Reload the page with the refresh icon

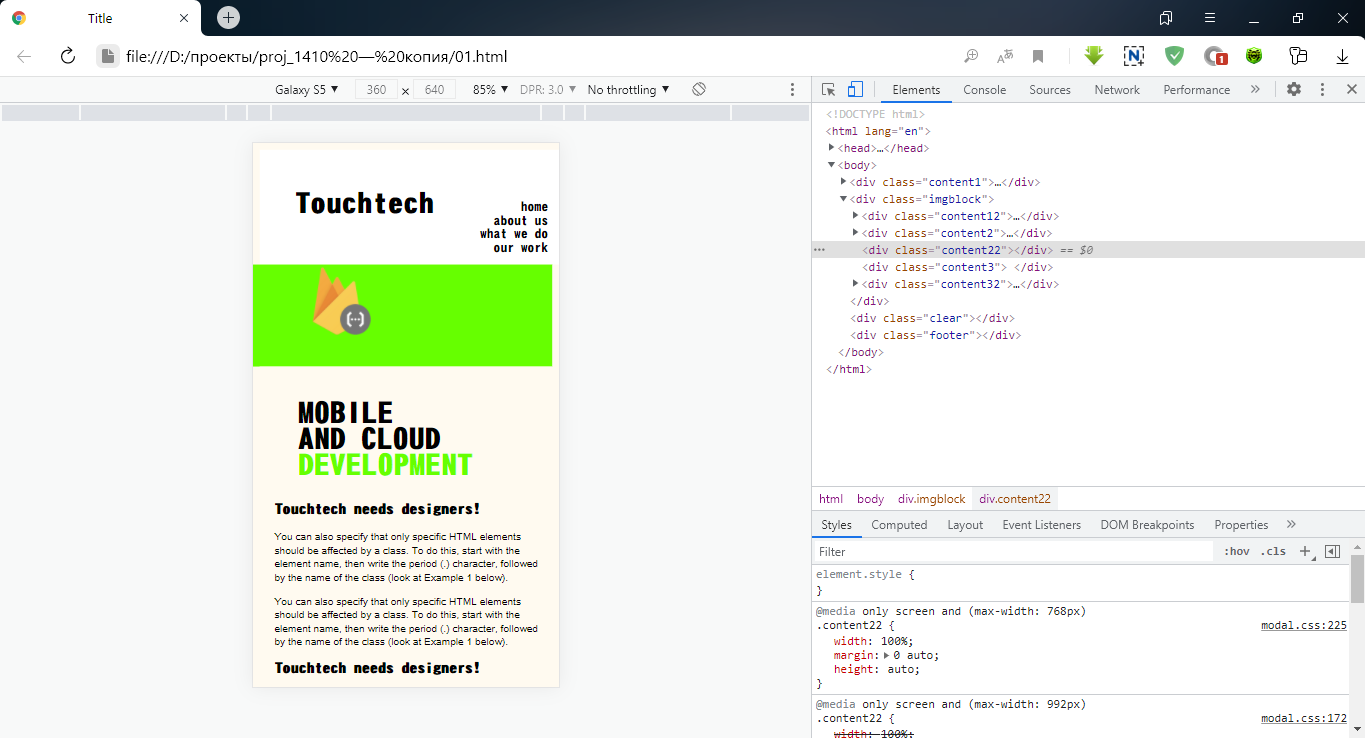pos(68,56)
